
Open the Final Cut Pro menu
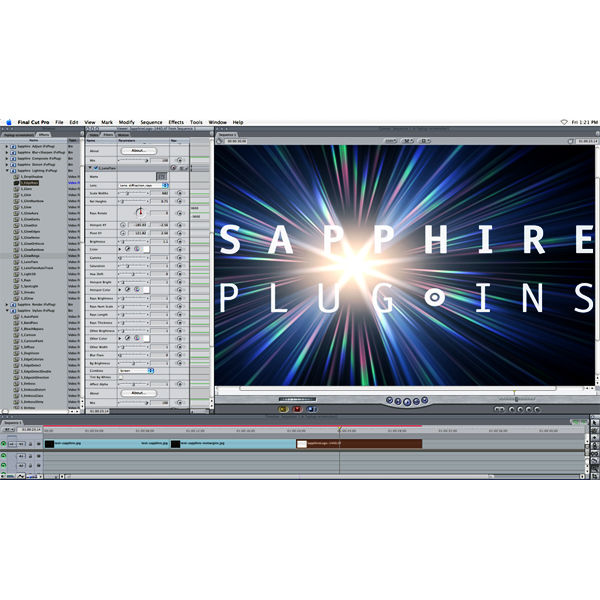tap(33, 122)
